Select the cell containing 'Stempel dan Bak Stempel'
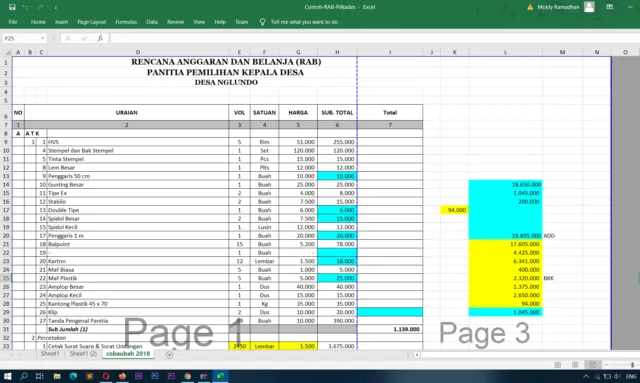The height and width of the screenshot is (383, 640). pos(138,151)
